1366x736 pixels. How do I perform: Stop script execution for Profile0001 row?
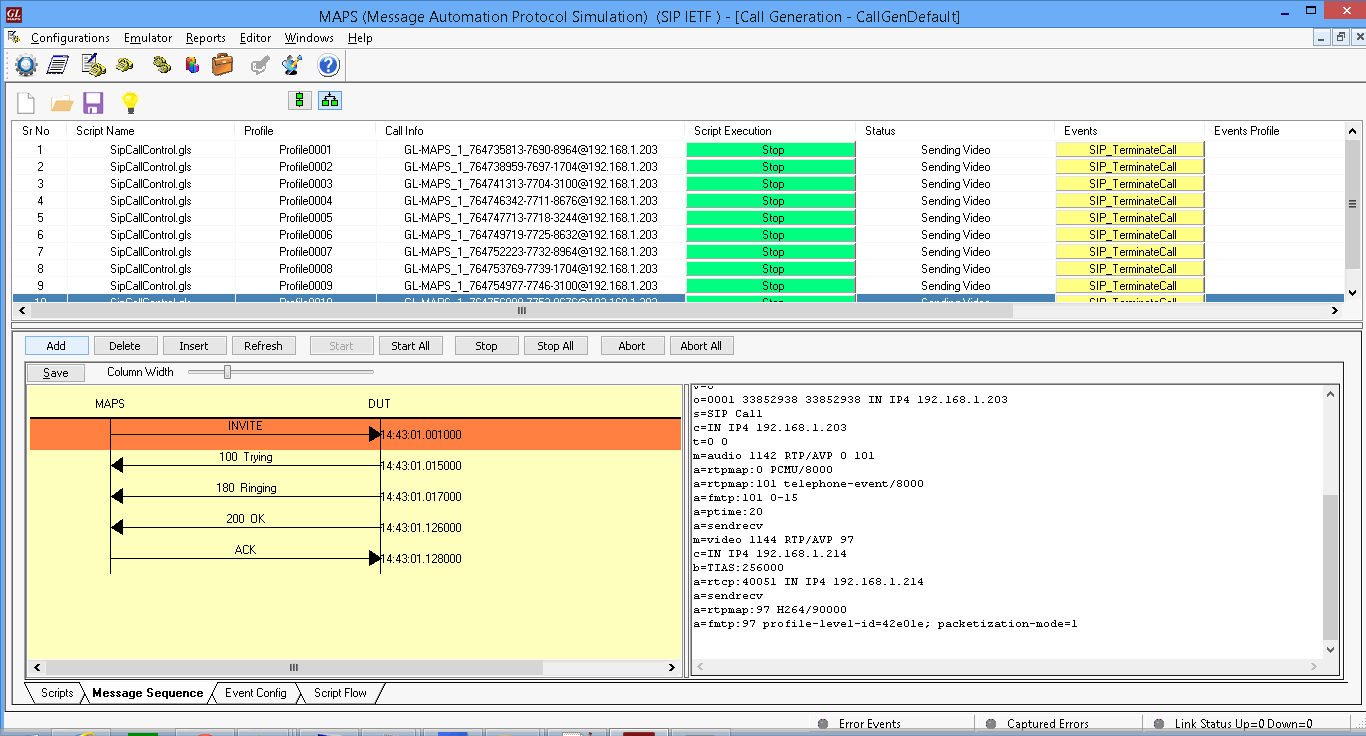(x=771, y=150)
